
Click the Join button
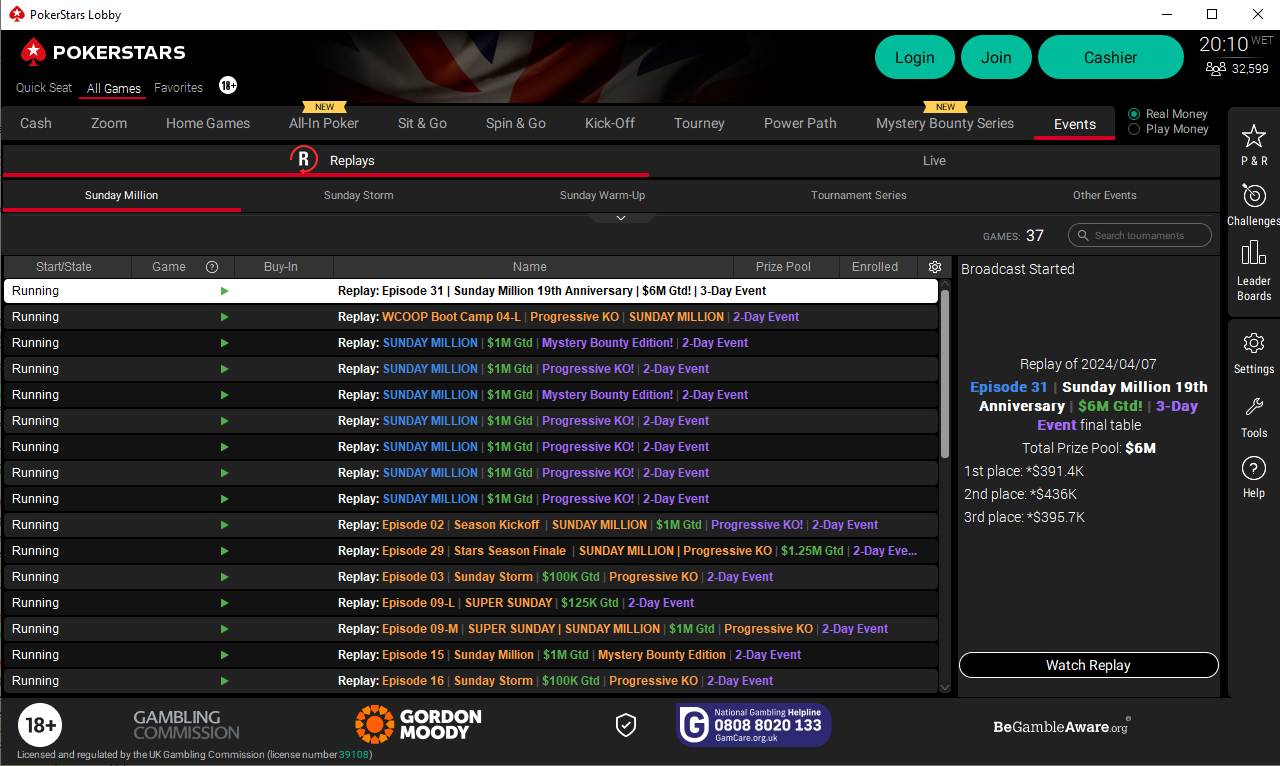[996, 57]
